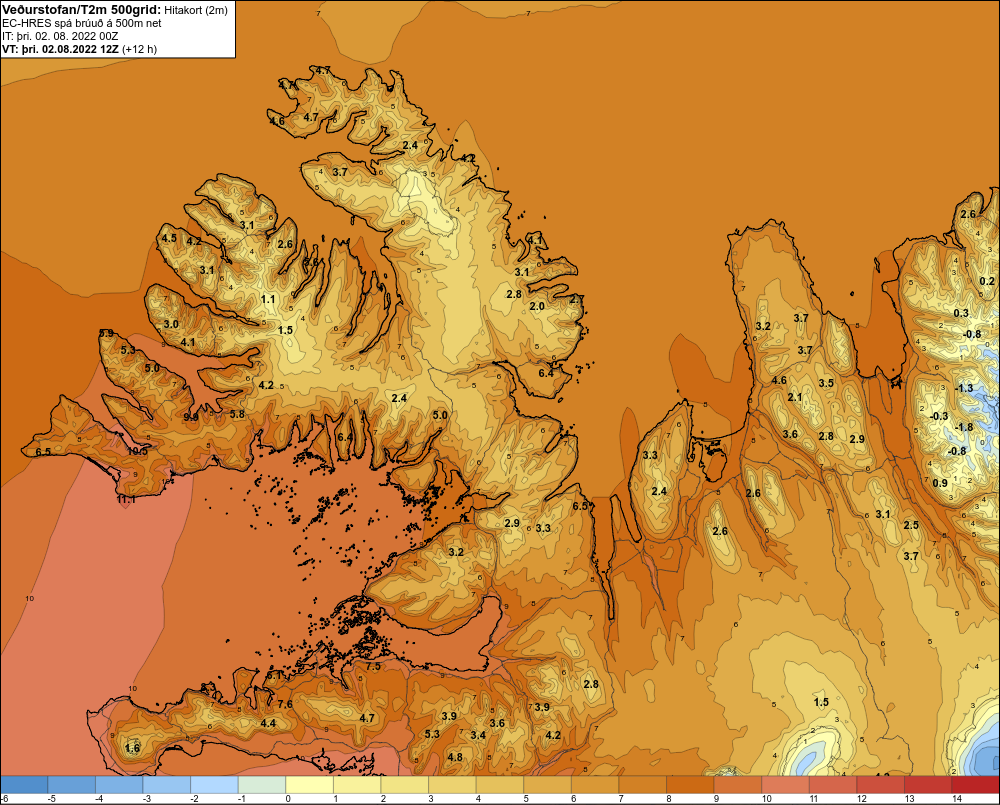Click the 0.3 temperature value on the map
This screenshot has width=1000, height=805.
pos(960,313)
